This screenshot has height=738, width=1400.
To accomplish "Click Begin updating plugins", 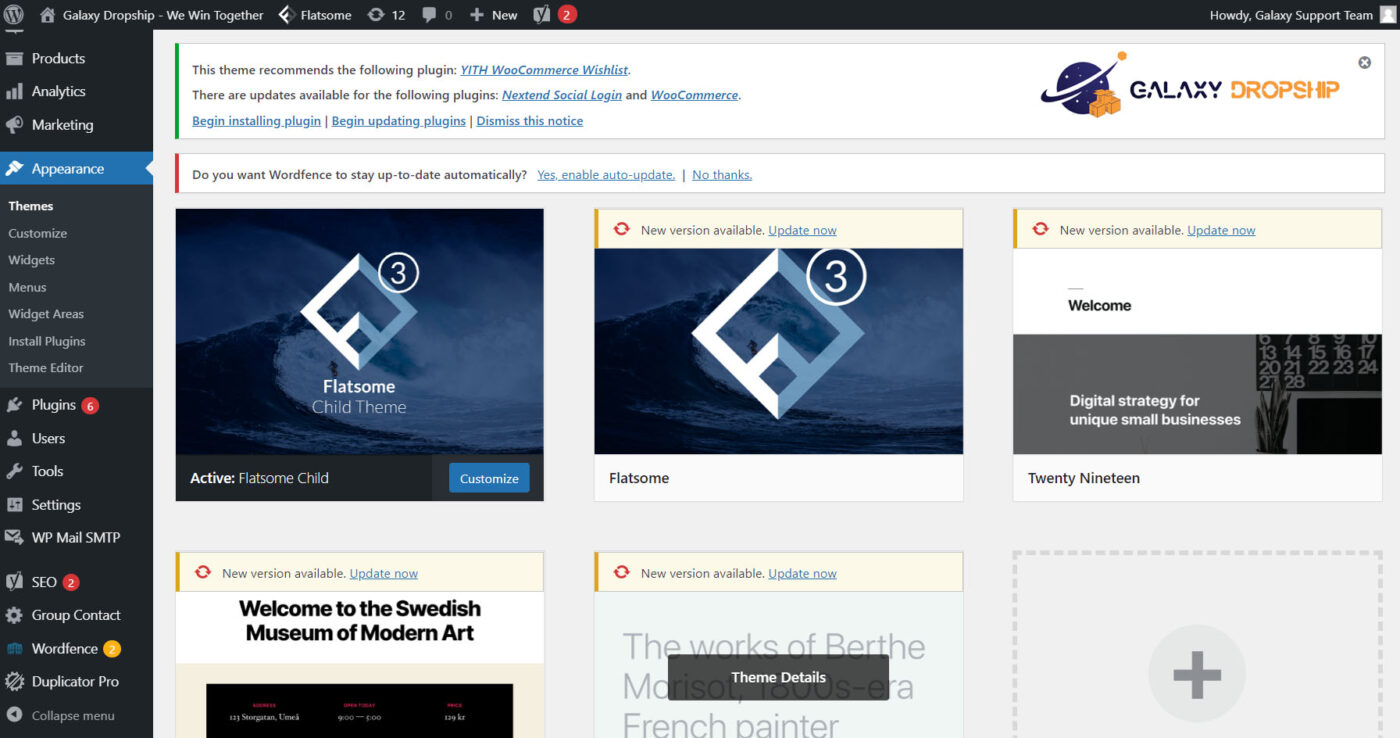I will pyautogui.click(x=399, y=121).
